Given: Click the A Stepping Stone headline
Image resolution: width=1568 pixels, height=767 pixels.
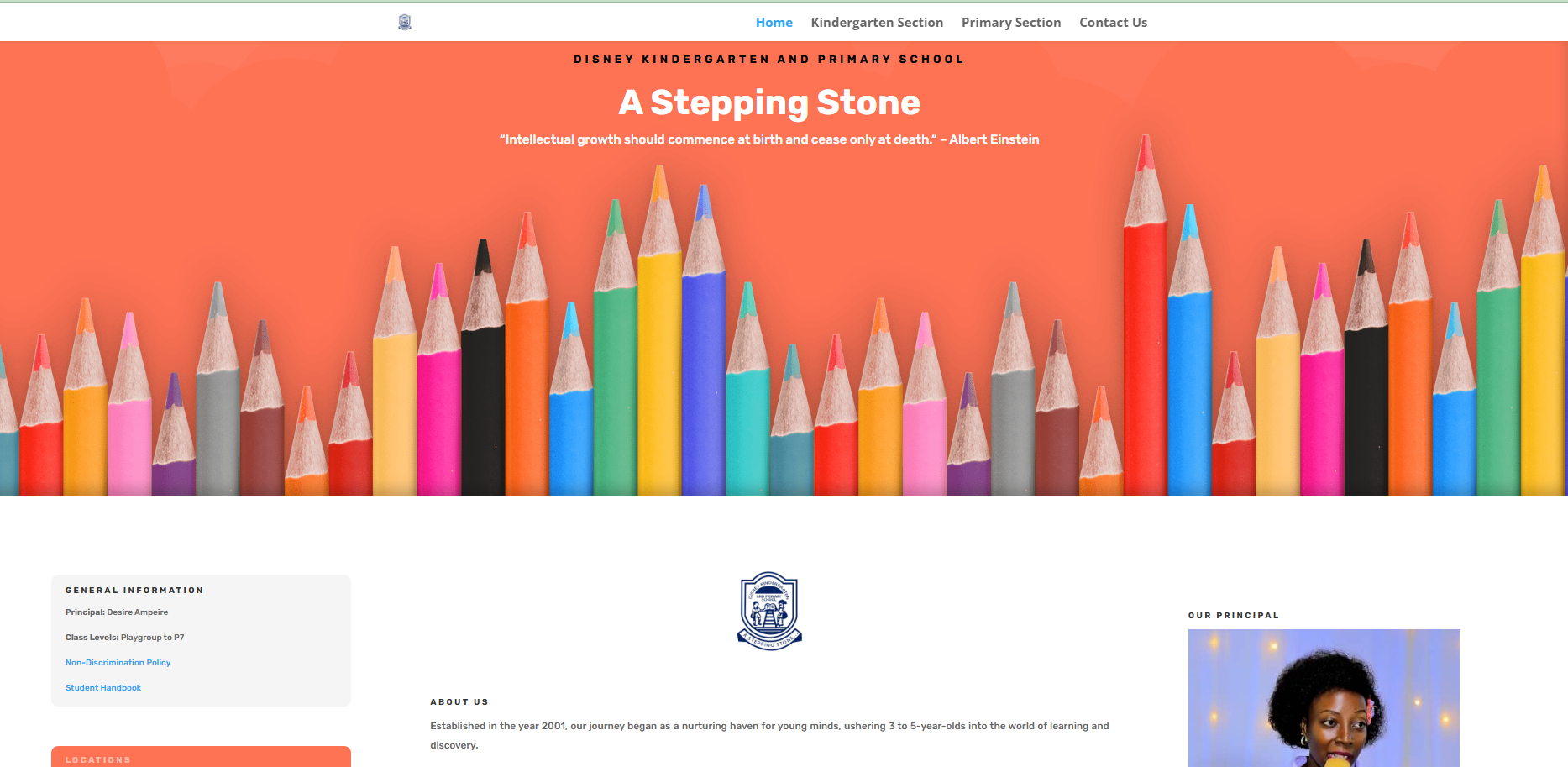Looking at the screenshot, I should [769, 102].
